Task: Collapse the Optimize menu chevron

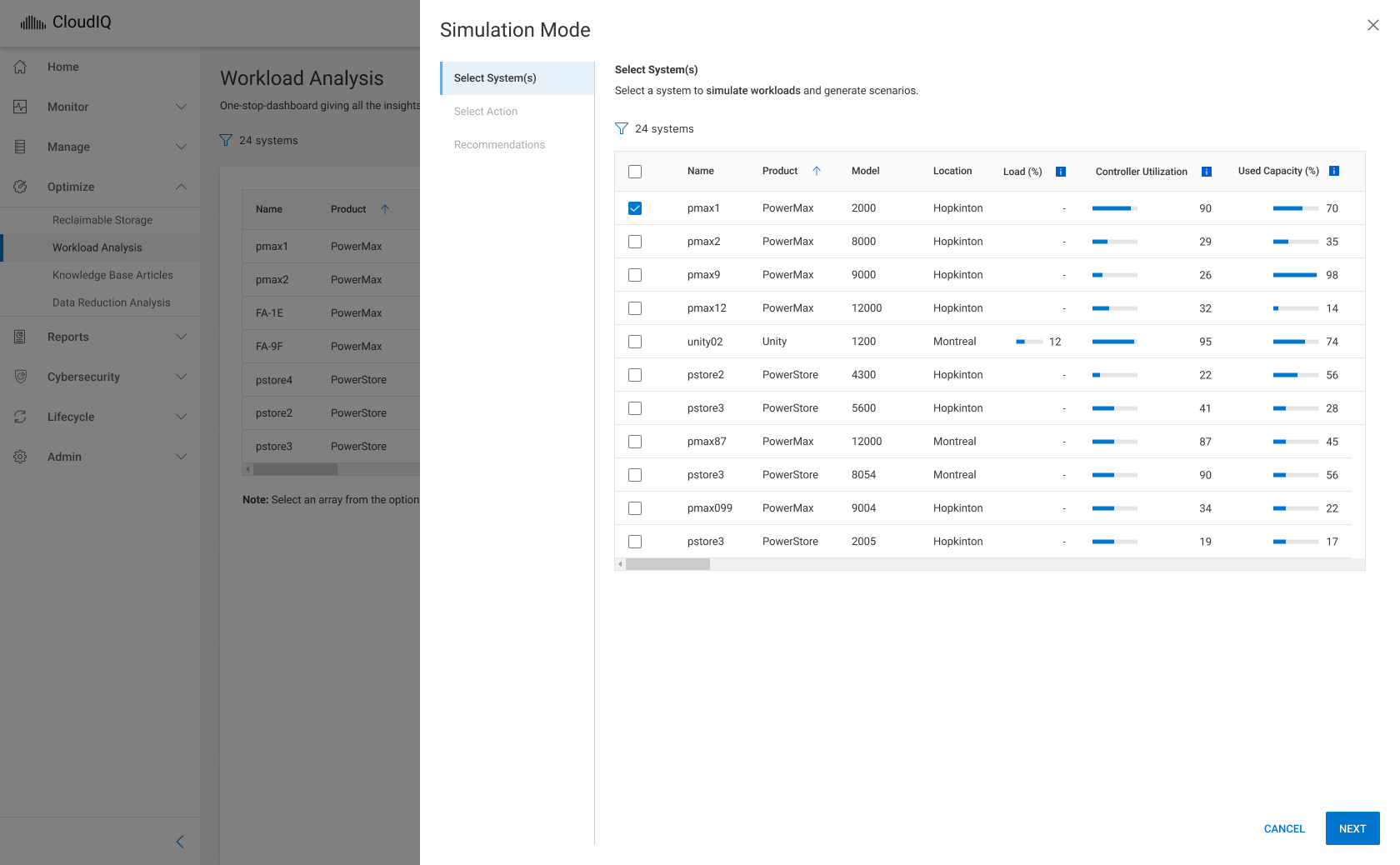Action: (x=181, y=187)
